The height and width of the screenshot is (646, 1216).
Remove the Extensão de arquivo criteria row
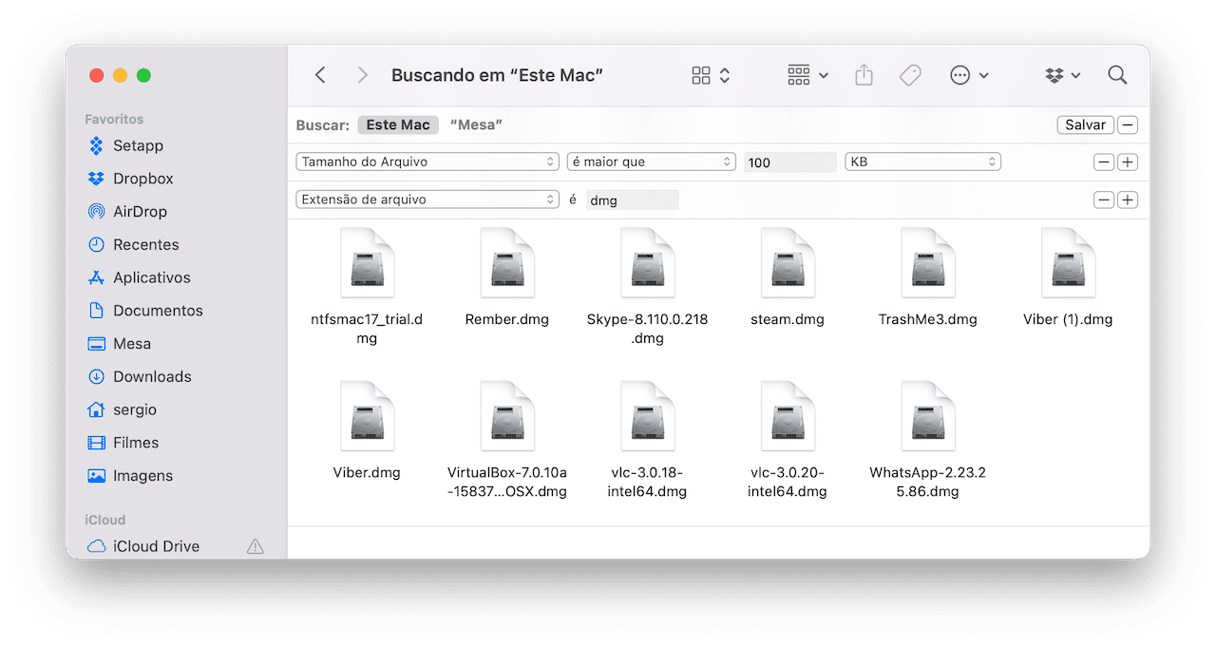tap(1104, 200)
